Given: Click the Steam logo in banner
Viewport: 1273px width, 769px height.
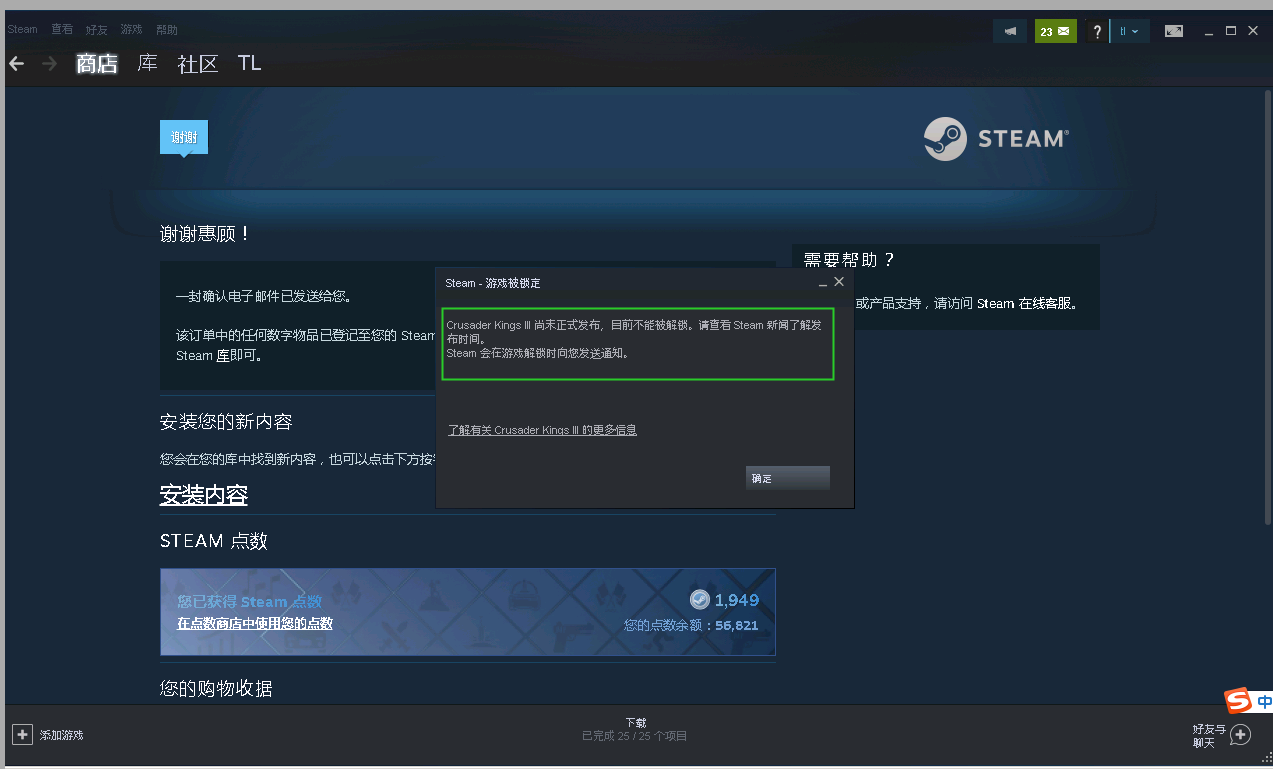Looking at the screenshot, I should (996, 139).
